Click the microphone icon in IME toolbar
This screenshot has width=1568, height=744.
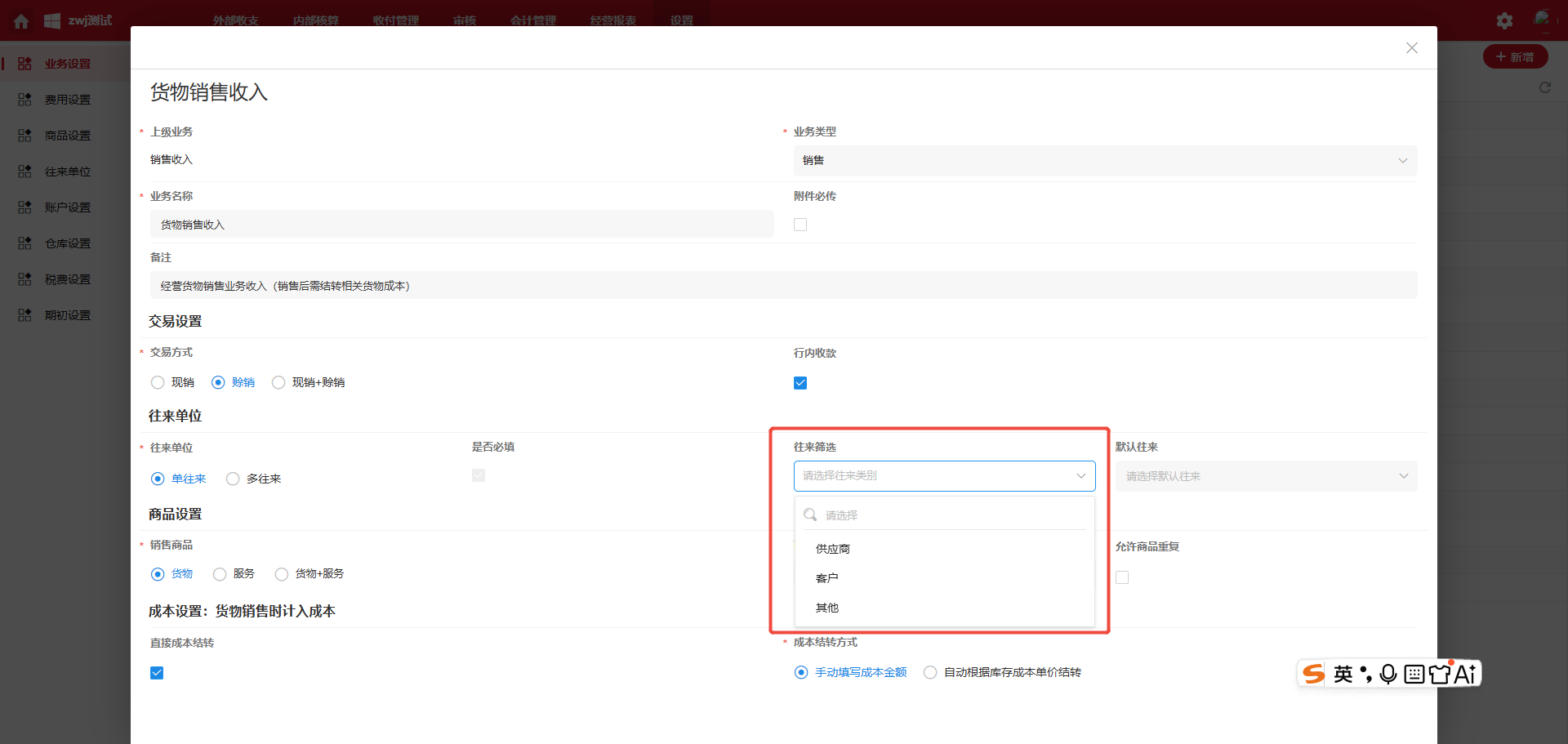point(1388,674)
